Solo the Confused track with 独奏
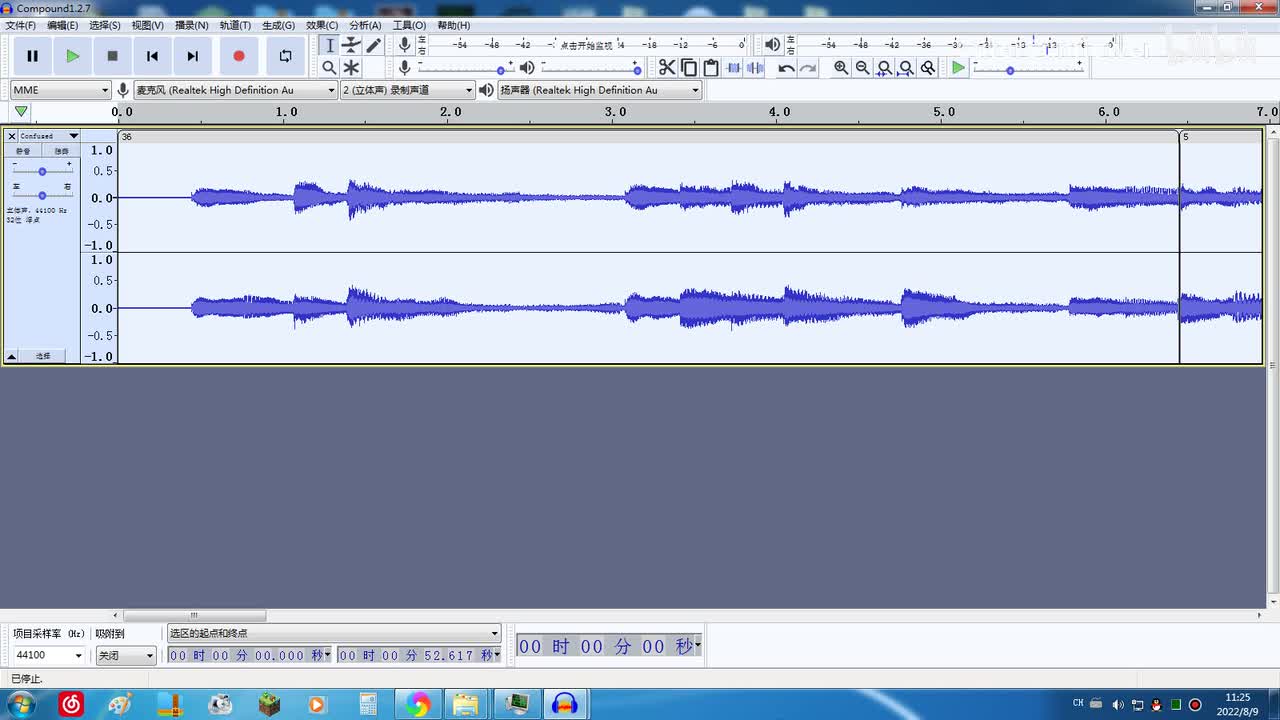This screenshot has width=1280, height=720. click(x=61, y=151)
